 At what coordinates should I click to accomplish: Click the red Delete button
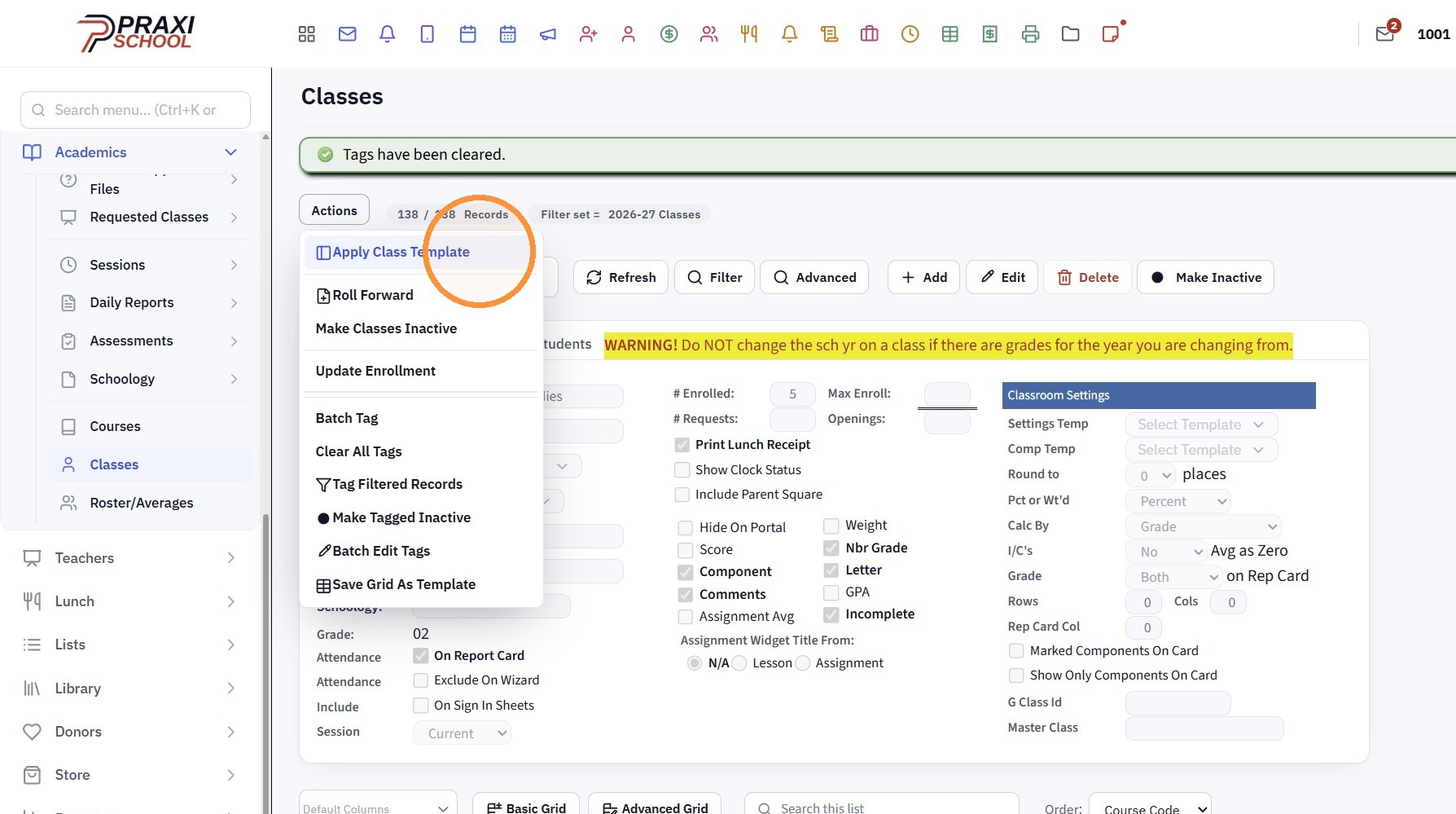1088,277
